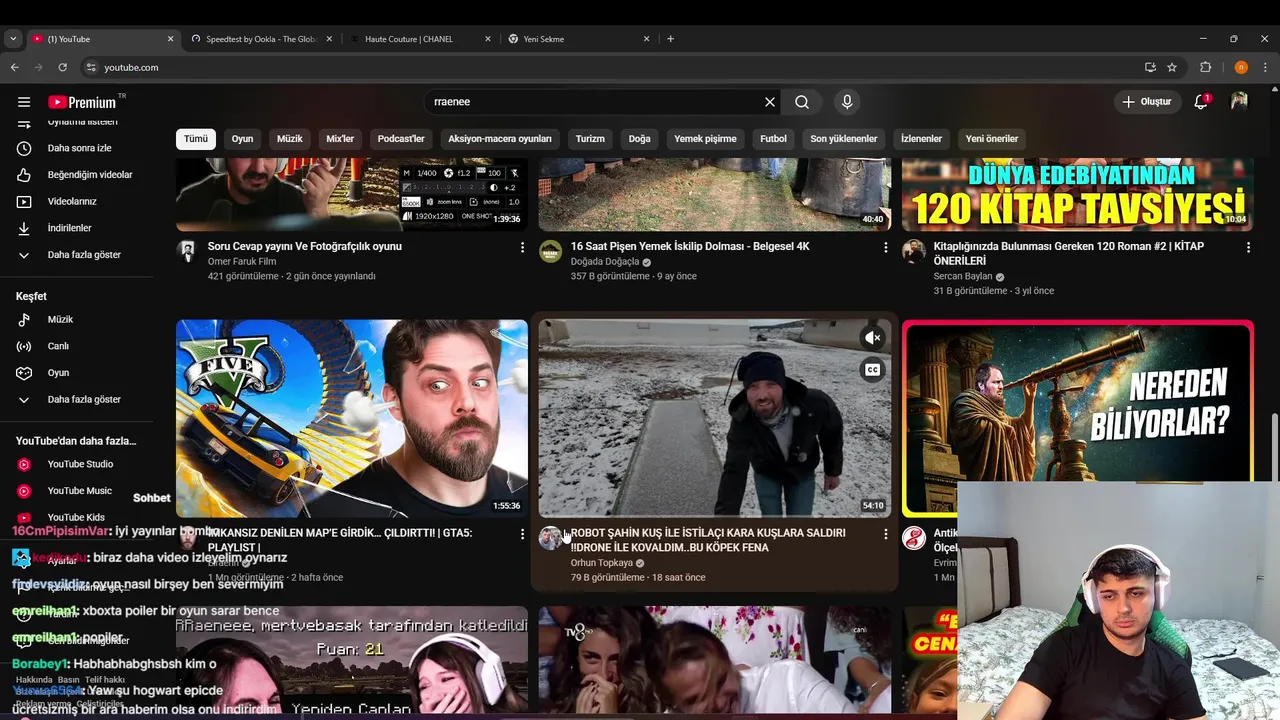Select the Tümü filter chip
Image resolution: width=1280 pixels, height=720 pixels.
pos(196,139)
